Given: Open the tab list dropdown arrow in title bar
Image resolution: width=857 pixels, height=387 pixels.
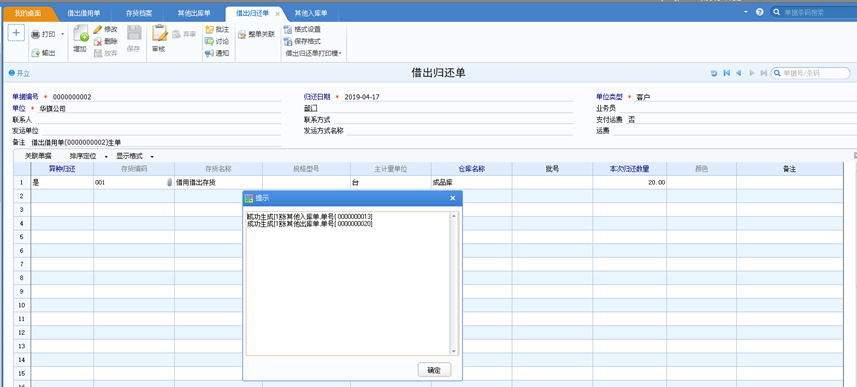Looking at the screenshot, I should [746, 11].
